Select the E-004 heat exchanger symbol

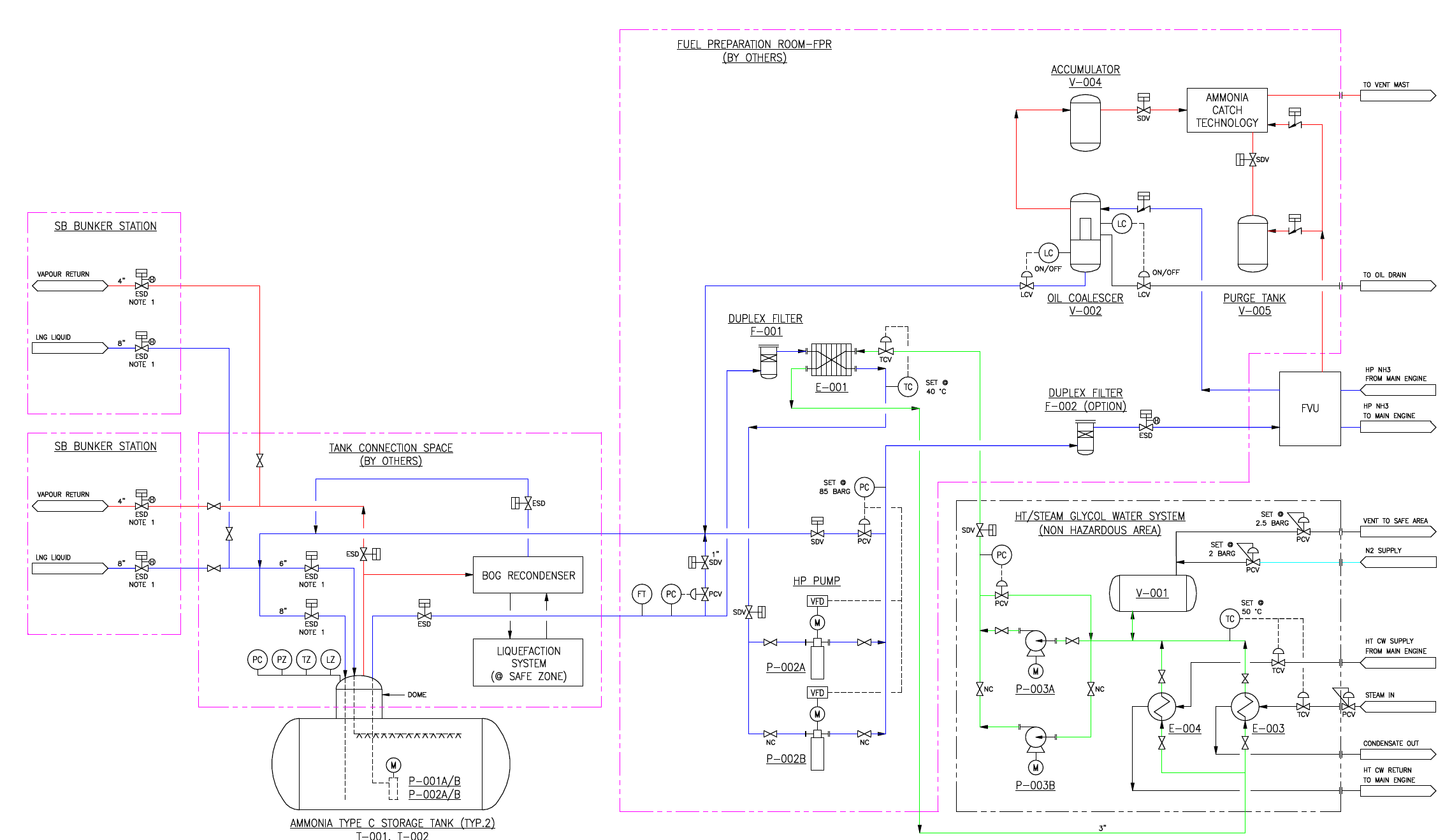pyautogui.click(x=1161, y=706)
